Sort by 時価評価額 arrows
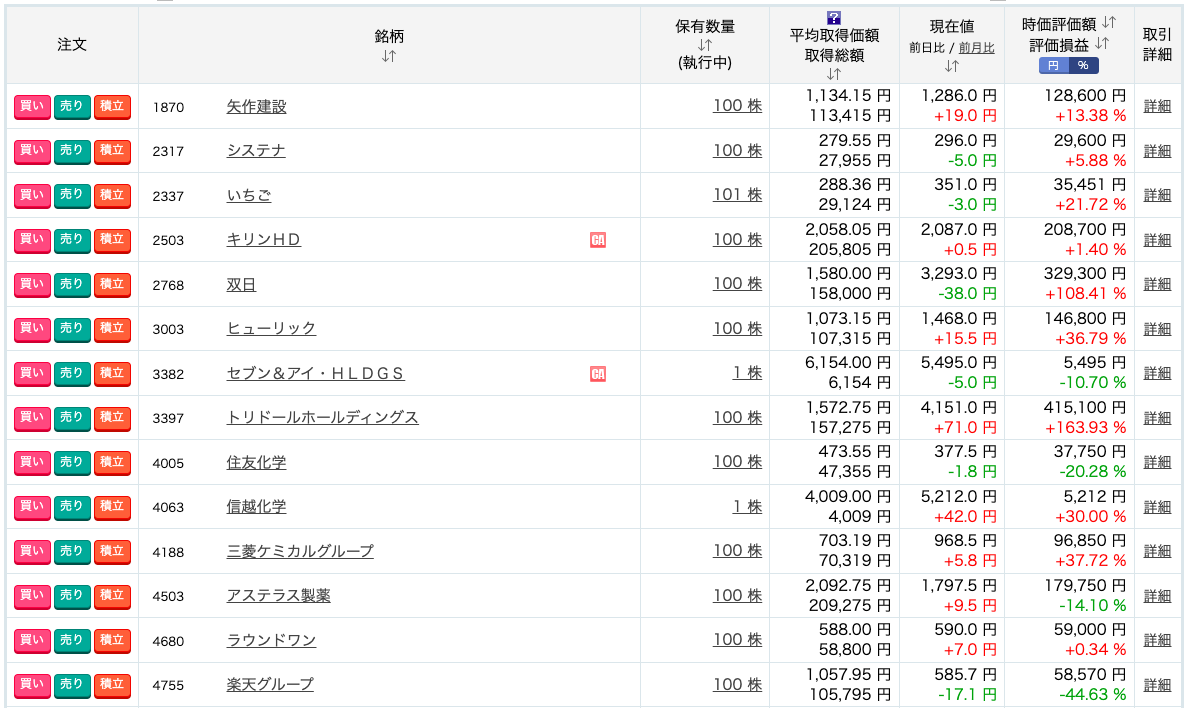 pyautogui.click(x=1109, y=23)
